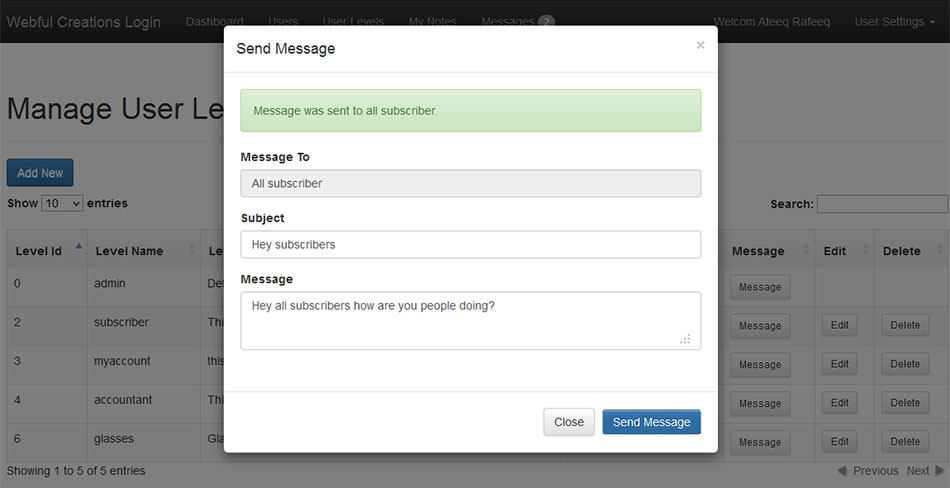
Task: Click the Add New button
Action: click(x=40, y=173)
